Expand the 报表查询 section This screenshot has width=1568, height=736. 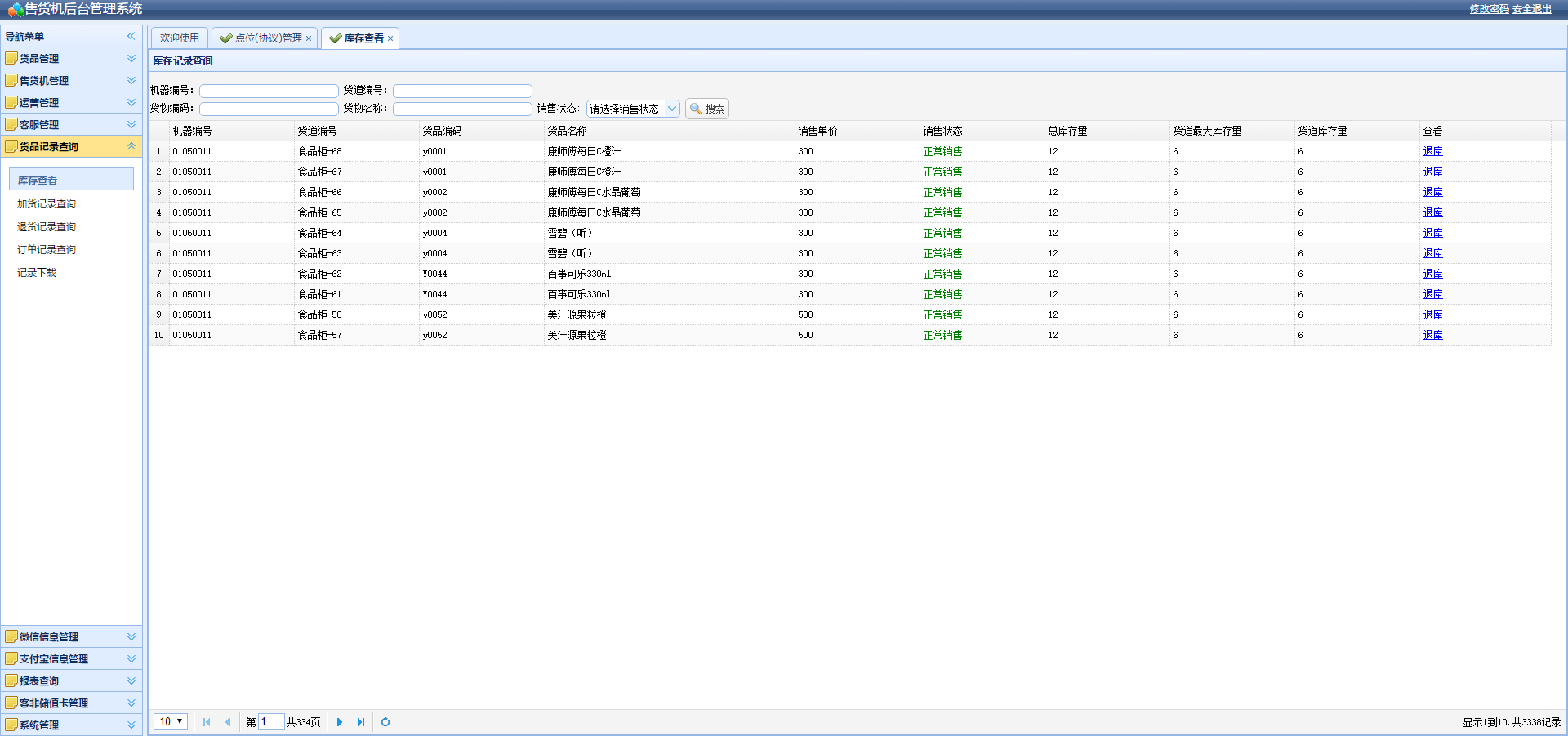[x=131, y=680]
